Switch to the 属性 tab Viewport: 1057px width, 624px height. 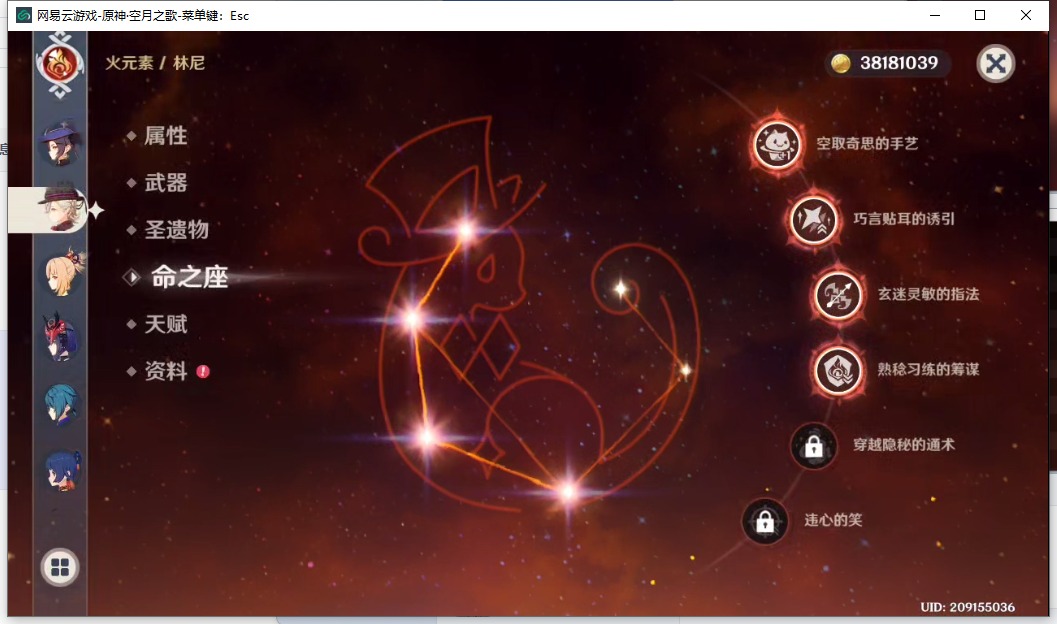pyautogui.click(x=165, y=135)
